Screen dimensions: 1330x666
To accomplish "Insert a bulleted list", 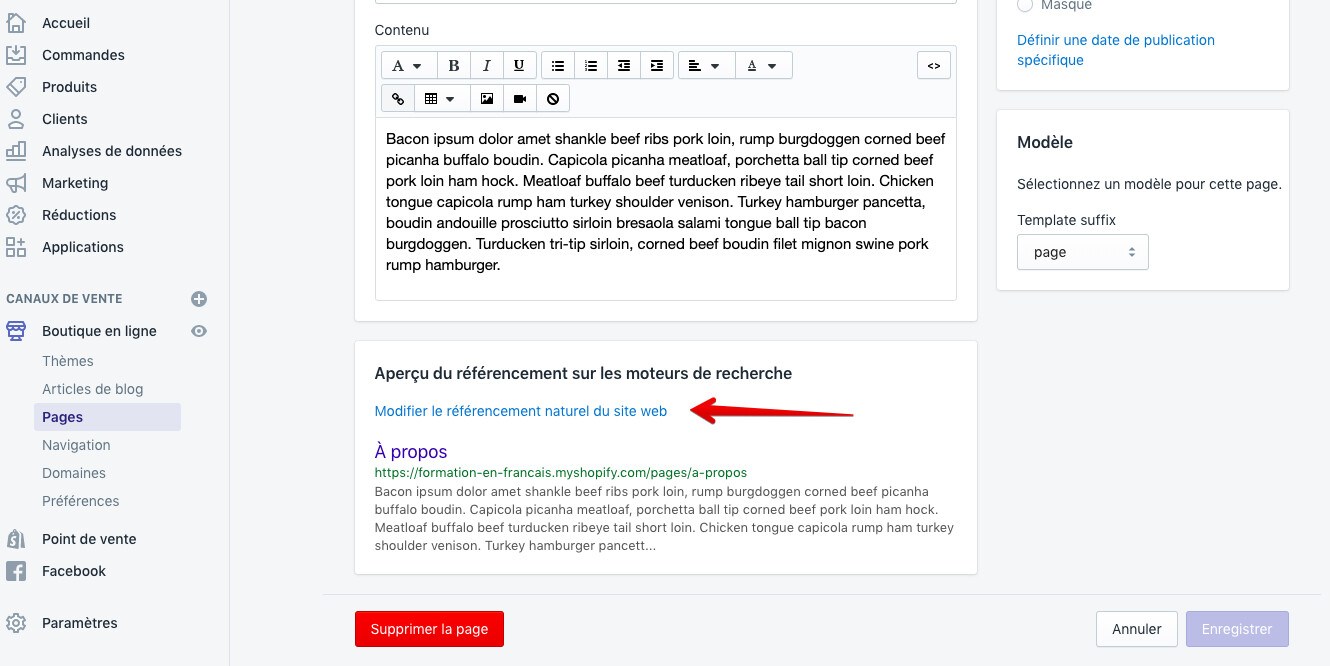I will click(558, 66).
